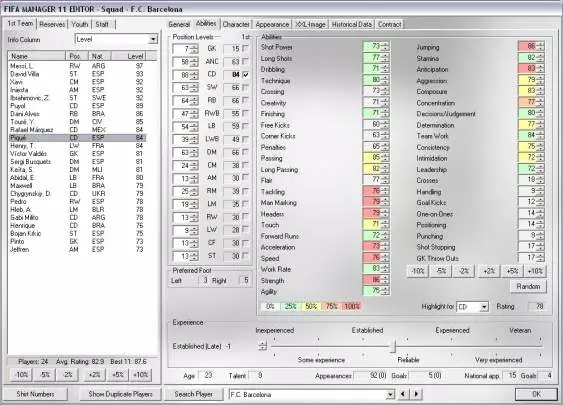Adjust the Handling value spinner

tap(540, 191)
